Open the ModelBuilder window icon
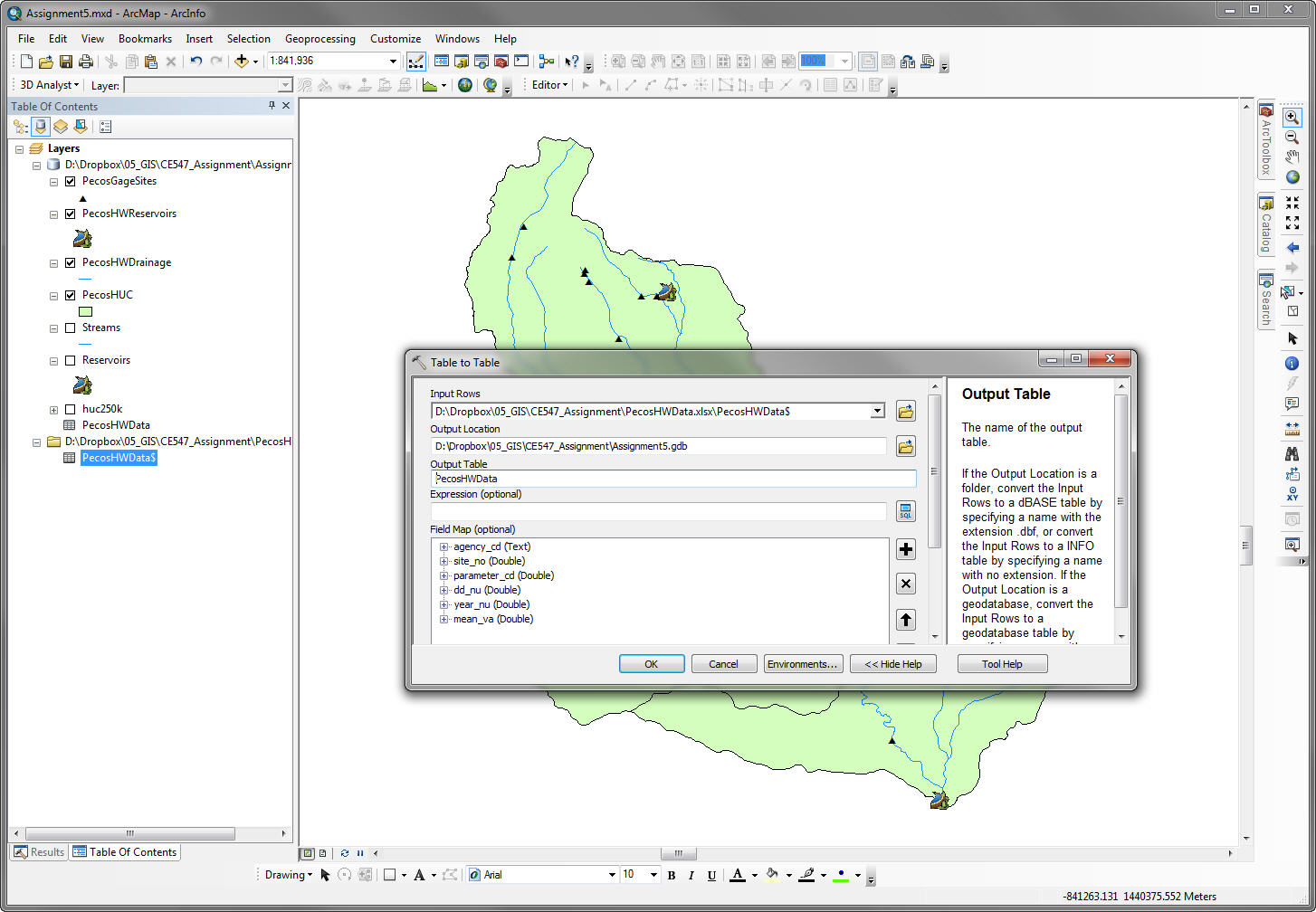This screenshot has width=1316, height=912. 547,62
